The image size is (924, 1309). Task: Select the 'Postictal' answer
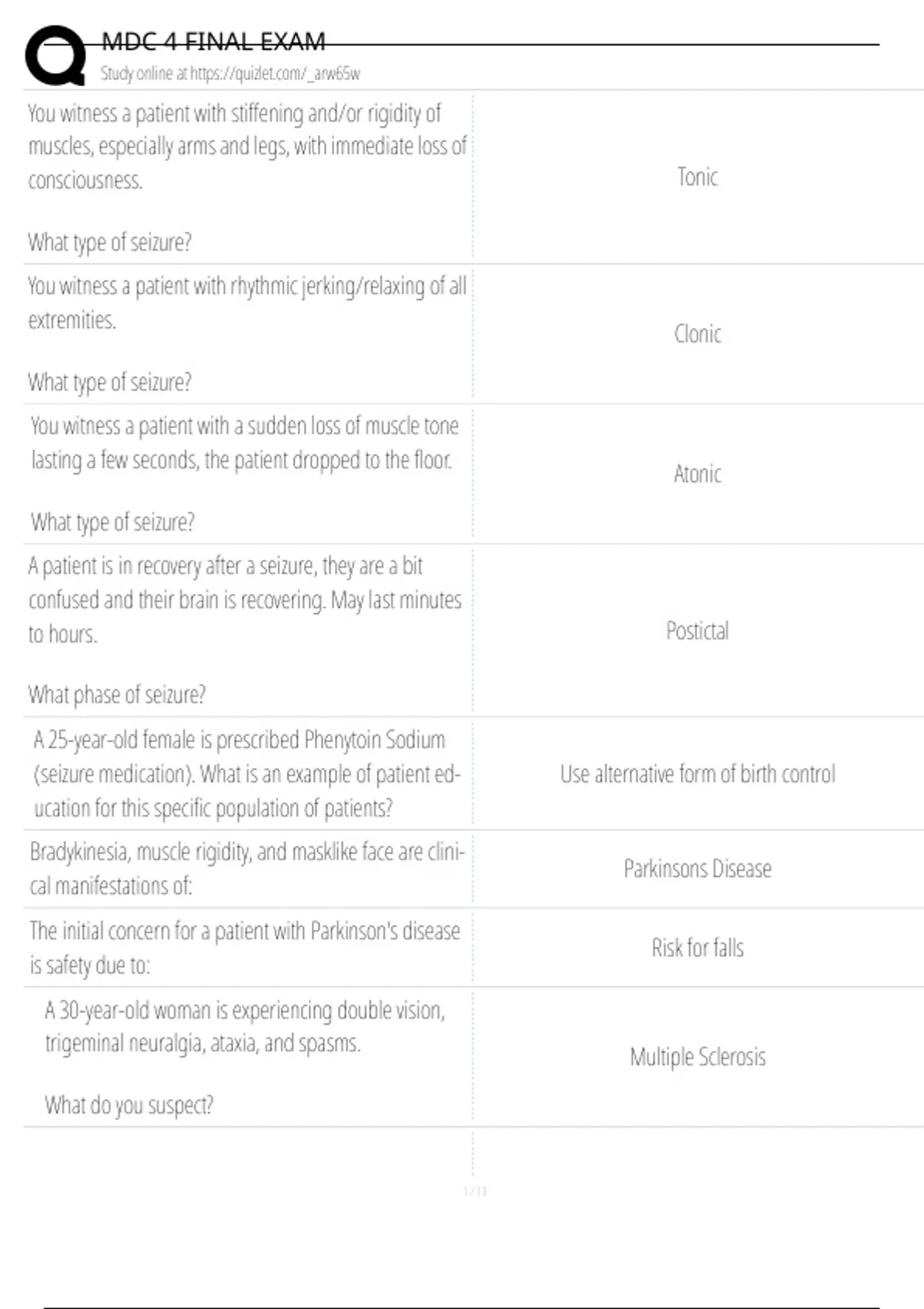click(698, 631)
